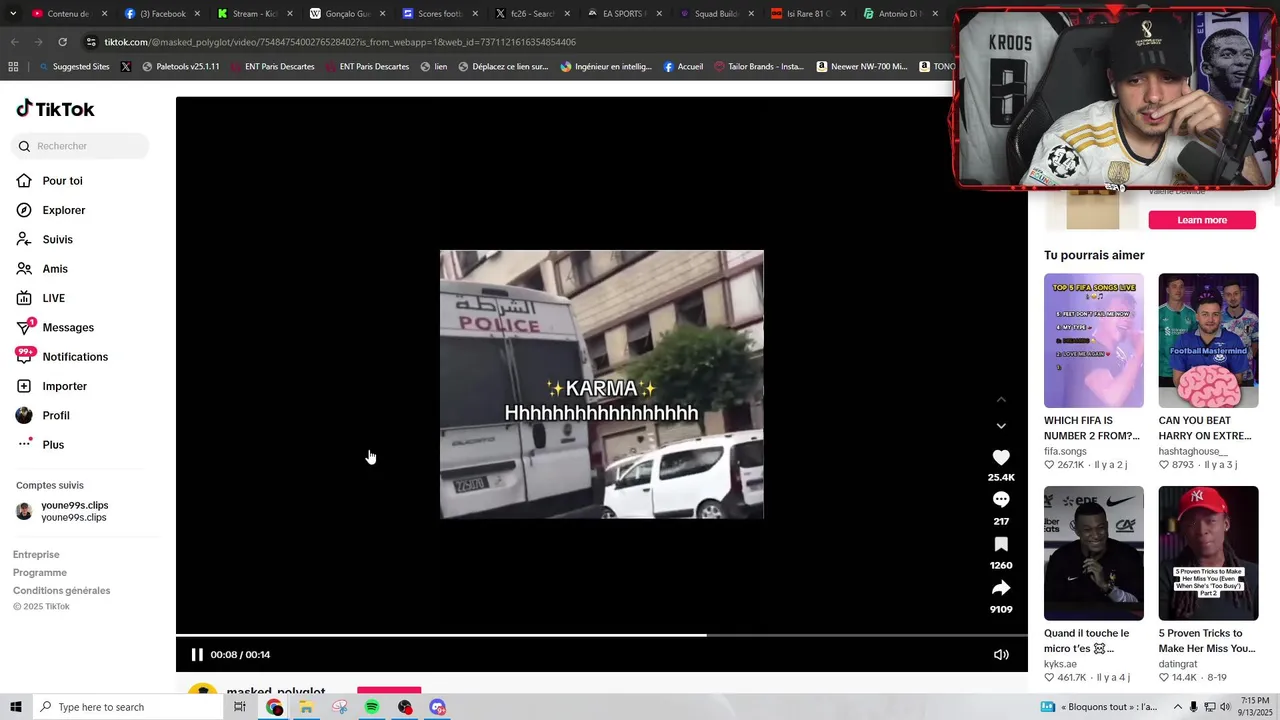The image size is (1280, 720).
Task: Open the Suivis page
Action: point(57,240)
